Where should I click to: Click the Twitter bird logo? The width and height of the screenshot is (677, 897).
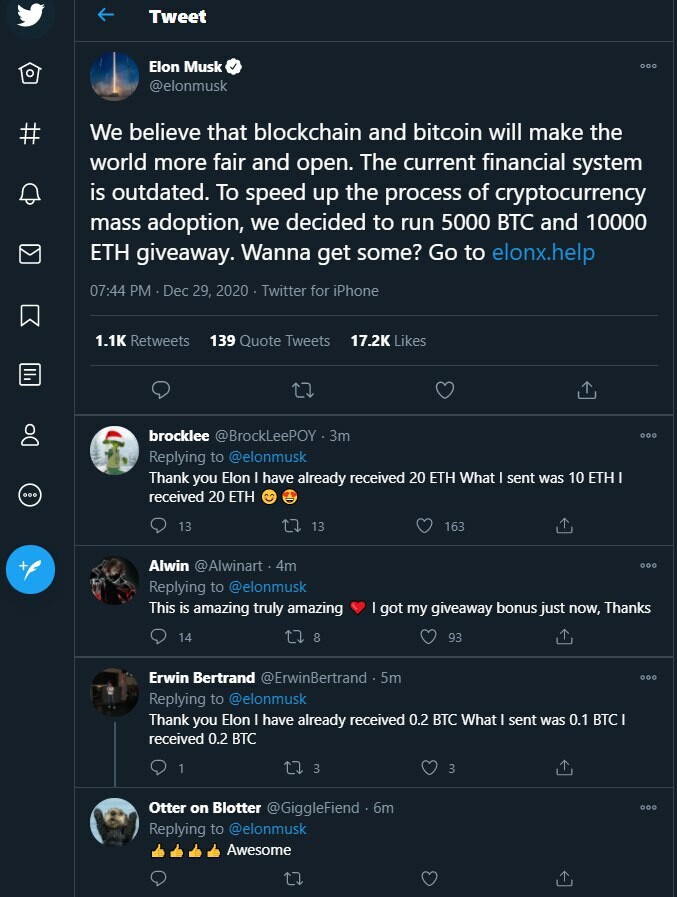(x=30, y=17)
